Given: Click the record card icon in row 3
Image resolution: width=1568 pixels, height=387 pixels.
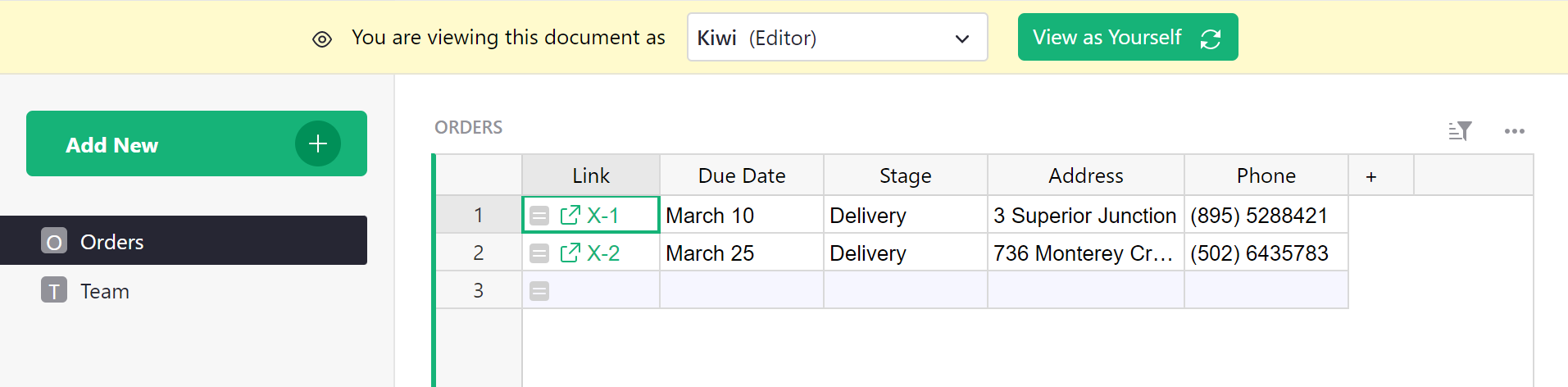Looking at the screenshot, I should click(539, 291).
